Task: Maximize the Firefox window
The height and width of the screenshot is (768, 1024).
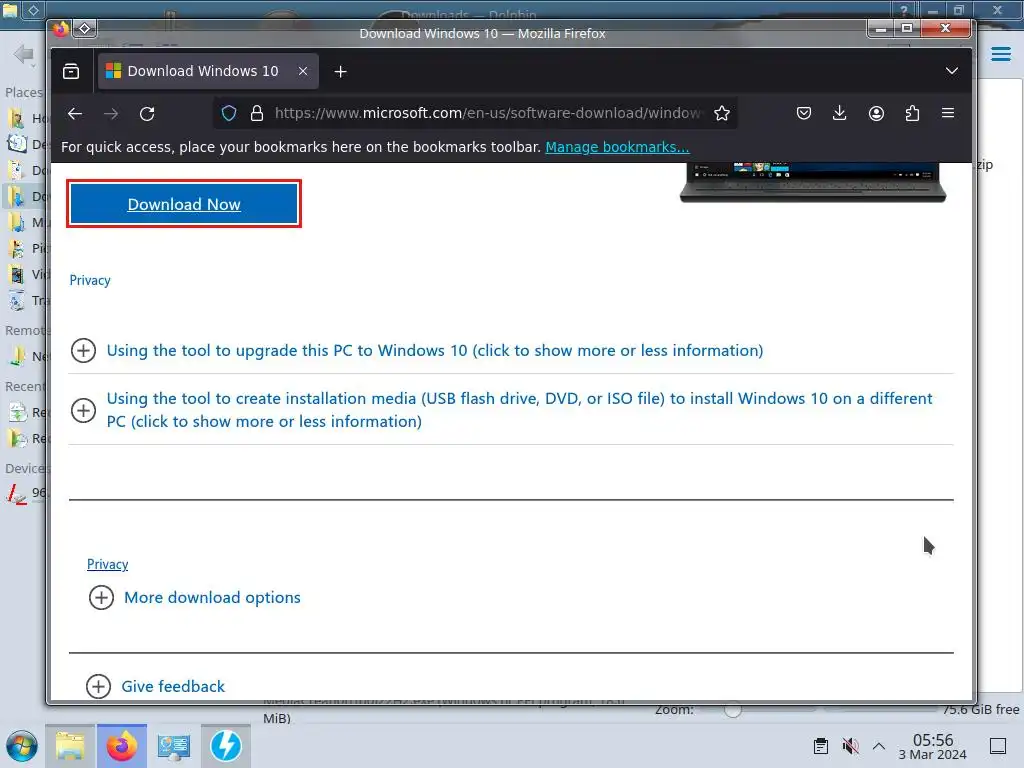Action: (907, 28)
